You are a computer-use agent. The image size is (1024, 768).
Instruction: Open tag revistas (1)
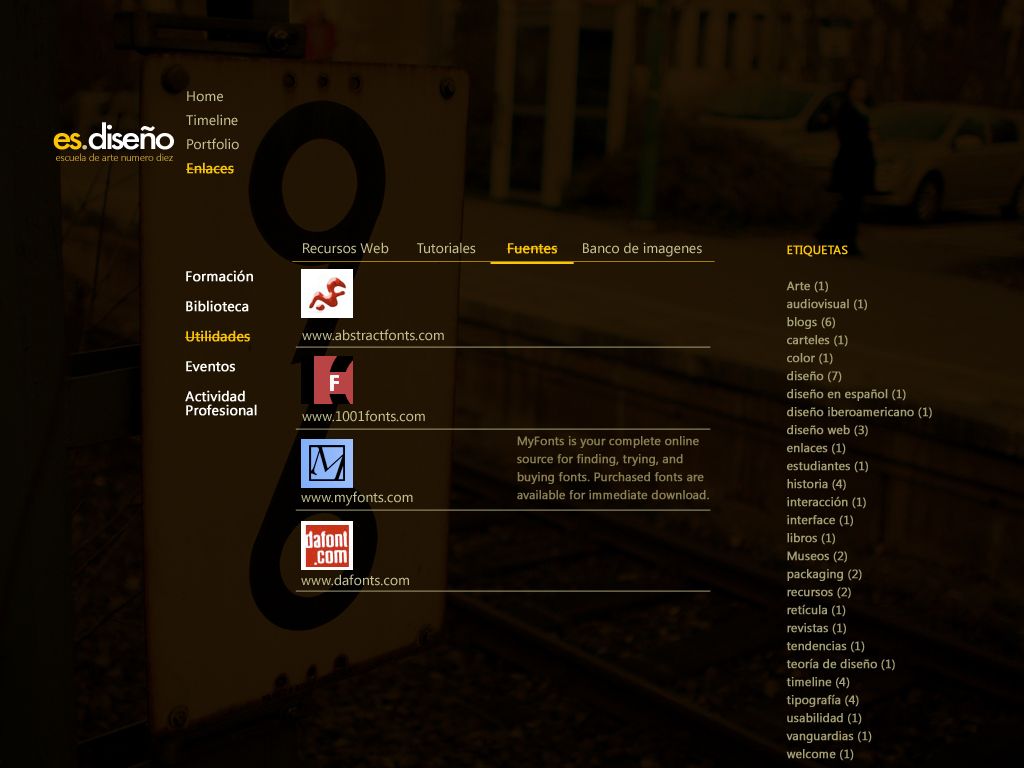tap(816, 628)
